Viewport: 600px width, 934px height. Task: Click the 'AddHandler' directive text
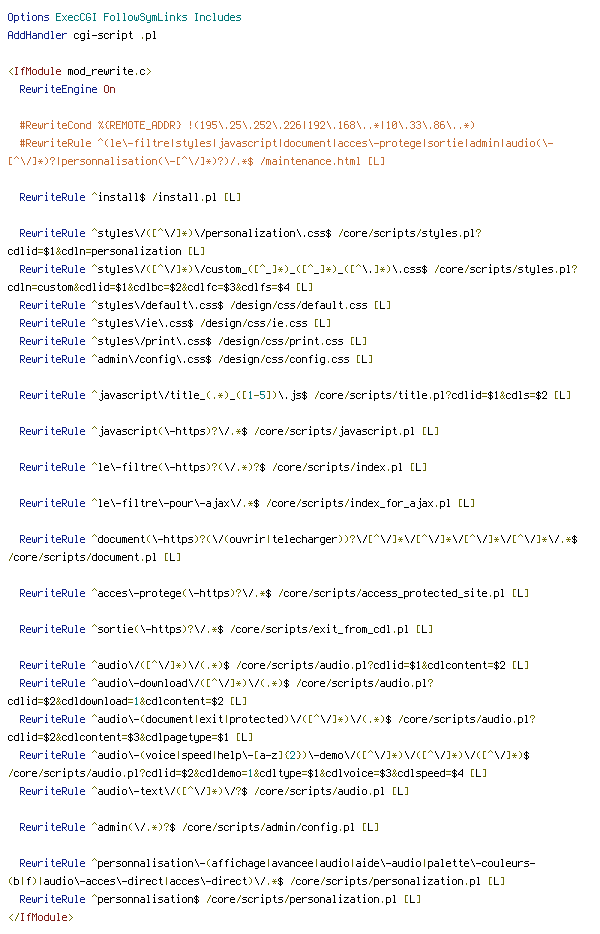click(x=37, y=35)
